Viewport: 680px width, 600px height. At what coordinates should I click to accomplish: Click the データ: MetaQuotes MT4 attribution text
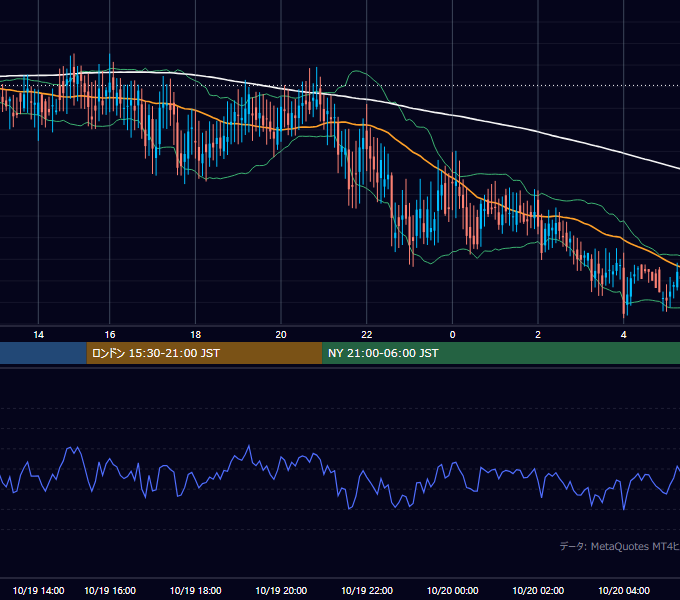click(620, 546)
